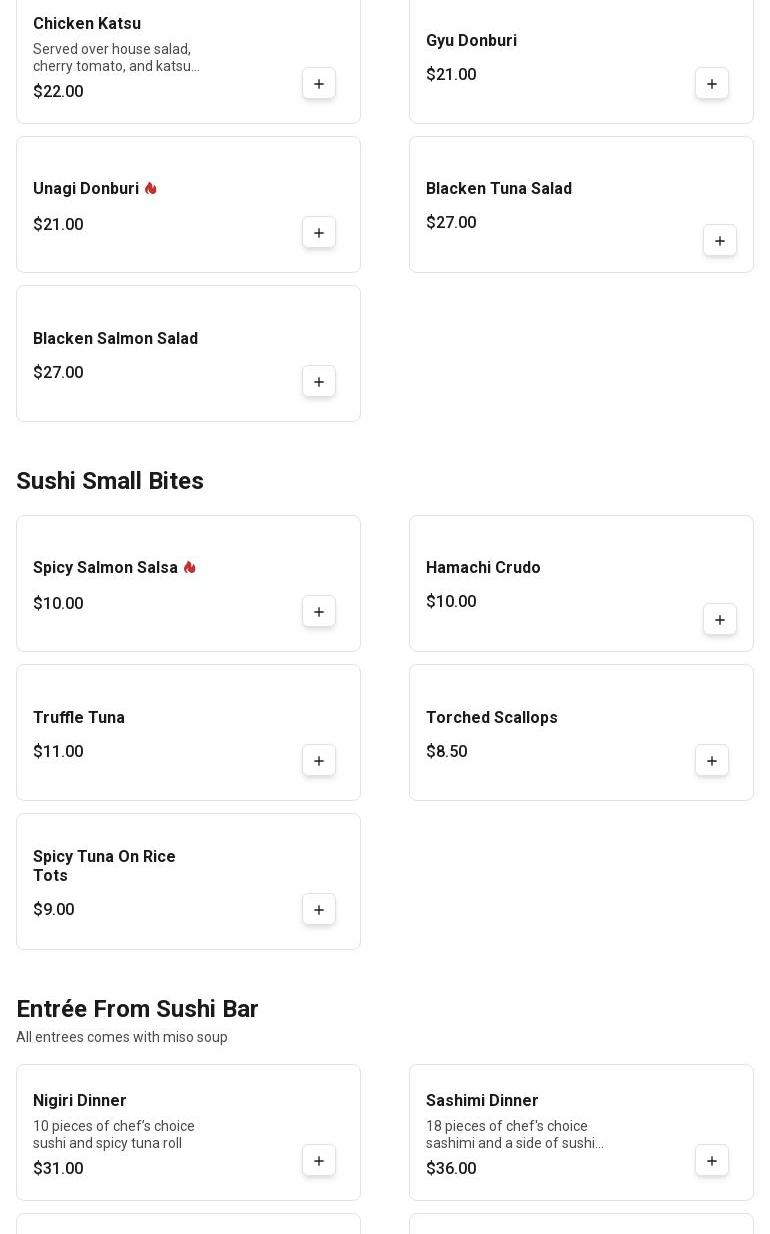Open the Chicken Katsu item description

click(x=116, y=58)
